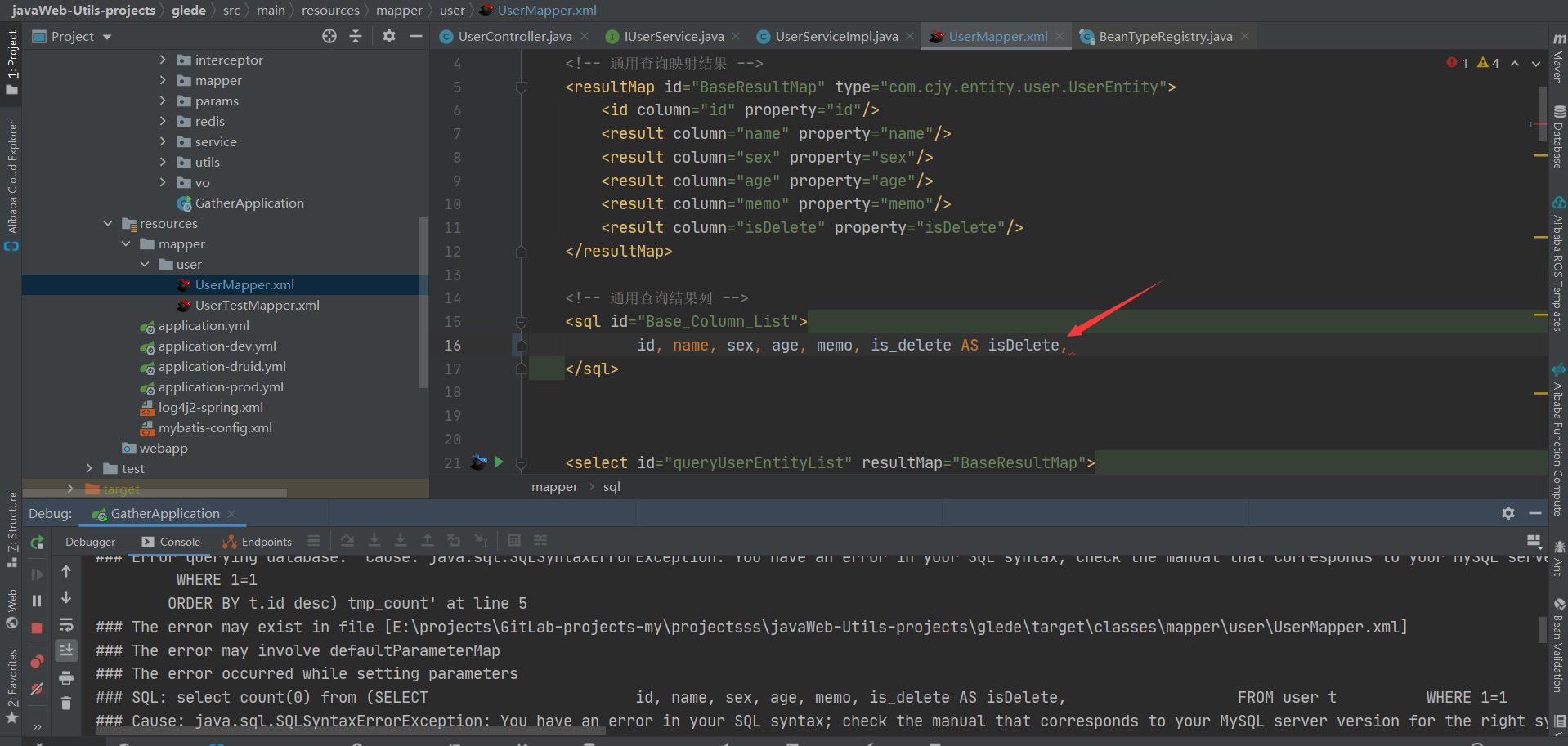This screenshot has width=1568, height=746.
Task: Toggle the 1: Project tool window button
Action: click(11, 63)
